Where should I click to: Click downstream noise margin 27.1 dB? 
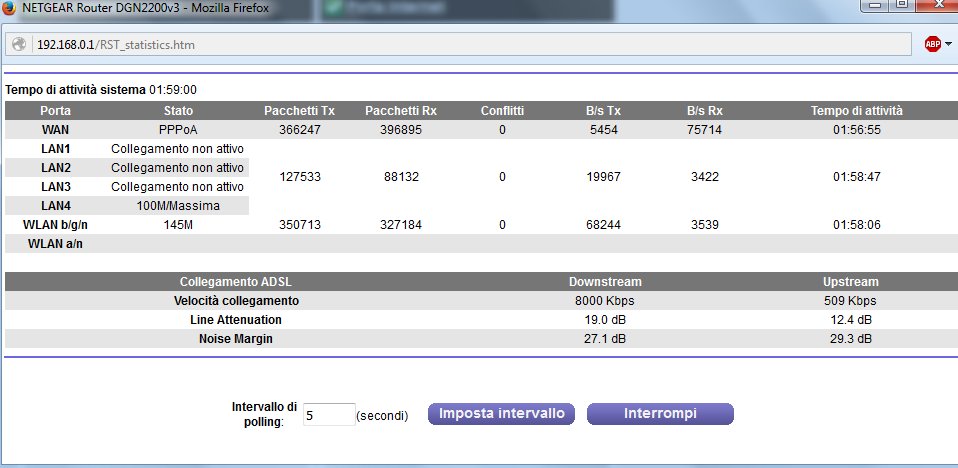tap(605, 338)
